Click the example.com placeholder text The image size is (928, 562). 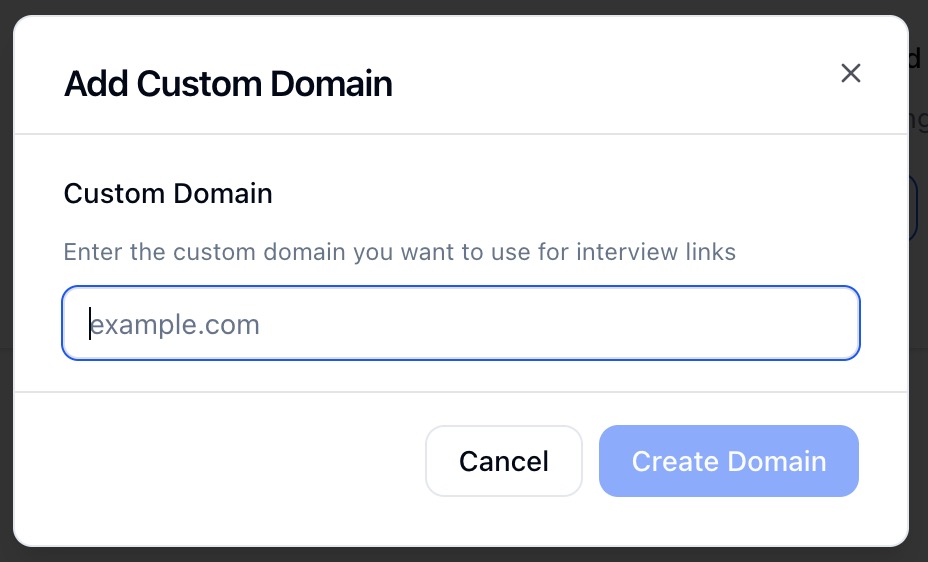point(176,324)
